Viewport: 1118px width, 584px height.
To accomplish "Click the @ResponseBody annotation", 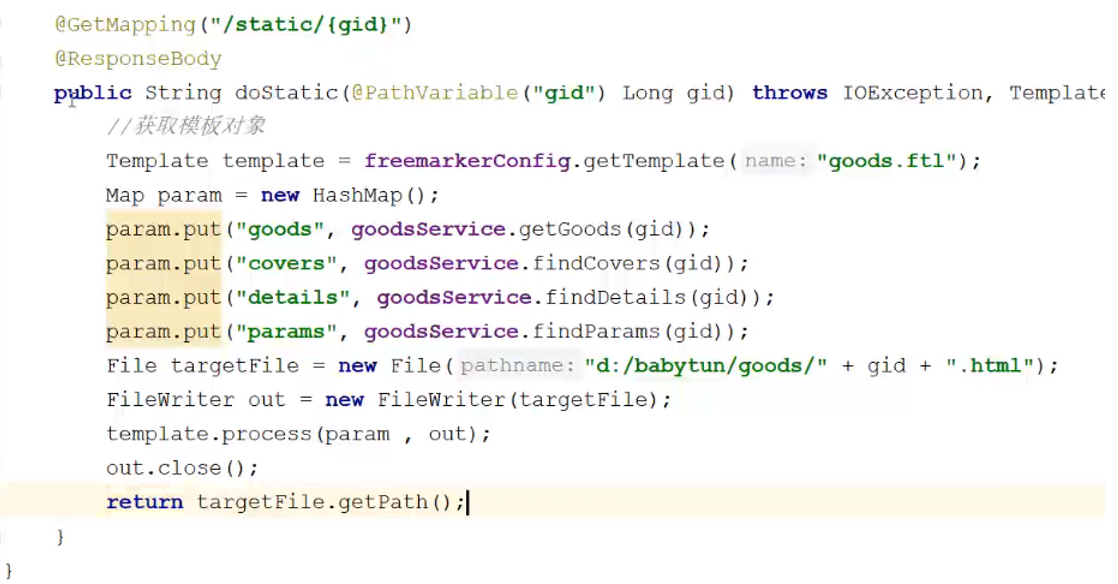I will click(138, 58).
